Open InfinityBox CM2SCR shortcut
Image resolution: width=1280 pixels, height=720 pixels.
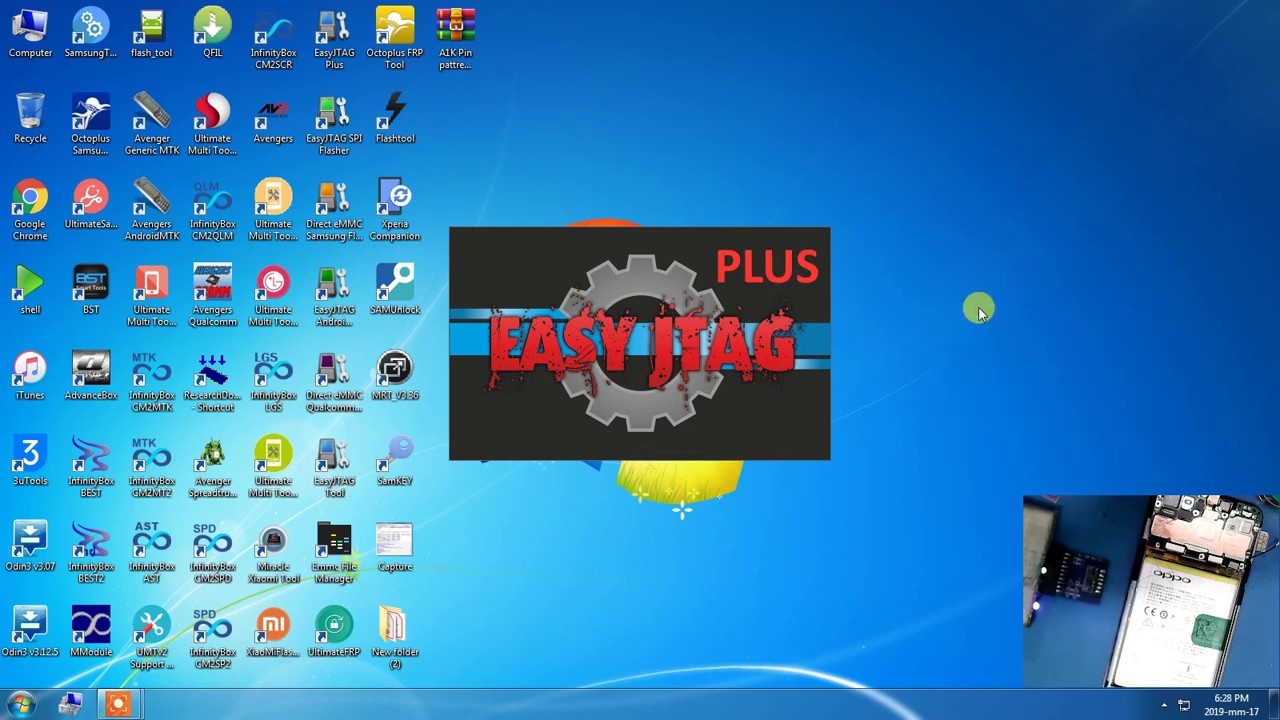(x=273, y=40)
